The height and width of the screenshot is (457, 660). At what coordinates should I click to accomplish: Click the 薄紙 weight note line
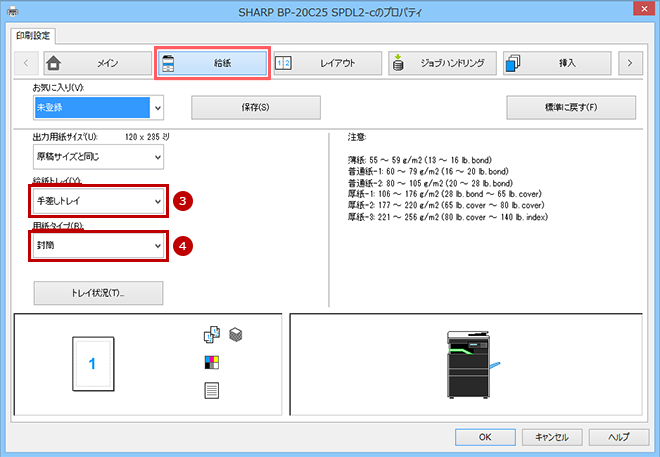coord(420,160)
